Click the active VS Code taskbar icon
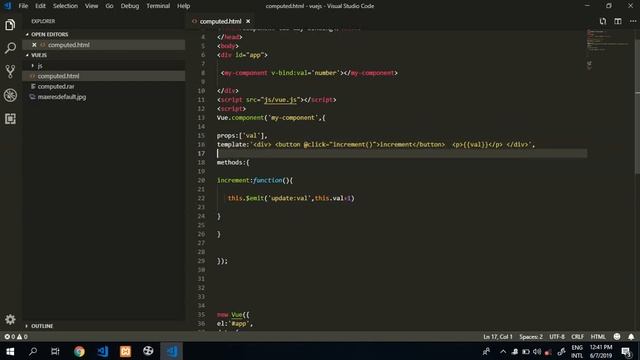This screenshot has height=360, width=640. [171, 351]
